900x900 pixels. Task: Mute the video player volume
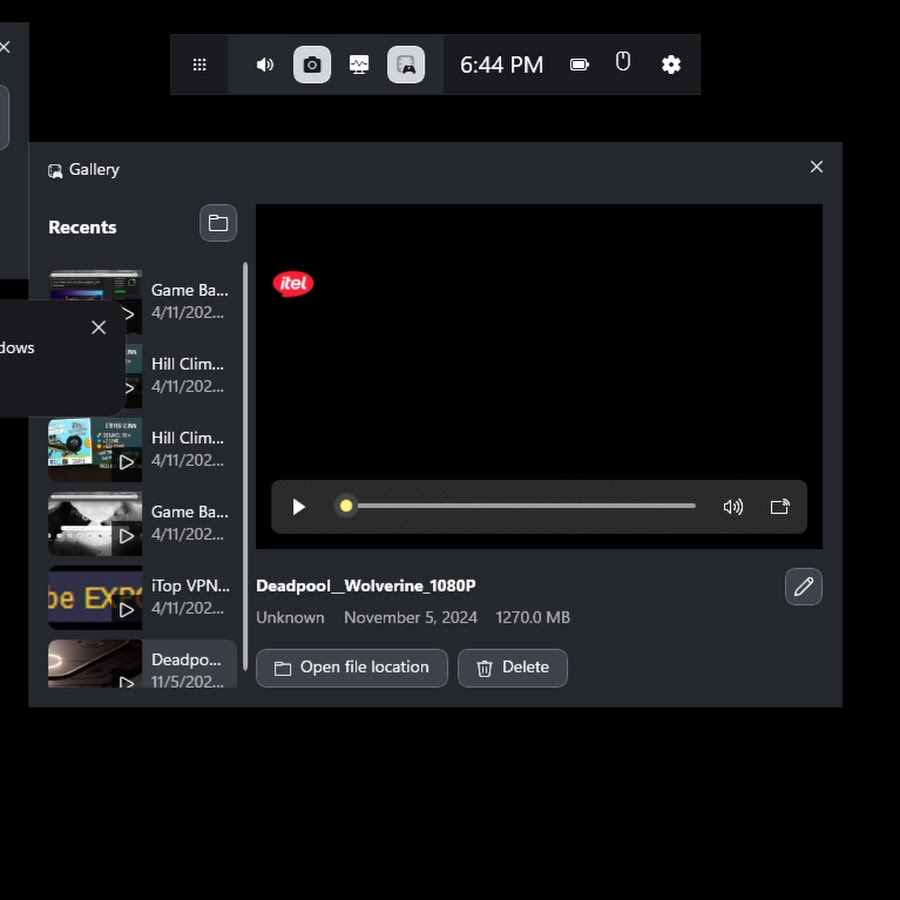click(733, 507)
